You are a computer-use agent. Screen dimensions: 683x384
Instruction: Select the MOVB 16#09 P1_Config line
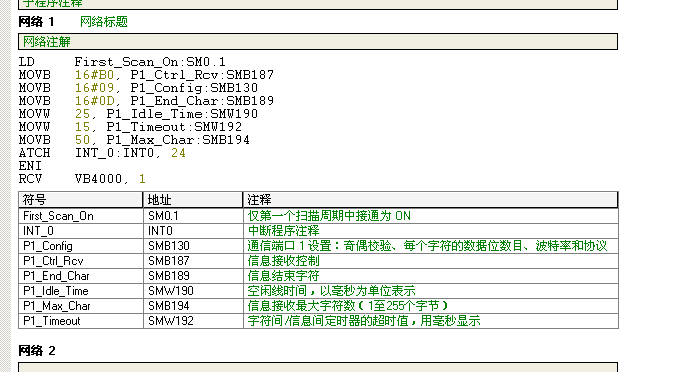pyautogui.click(x=138, y=88)
